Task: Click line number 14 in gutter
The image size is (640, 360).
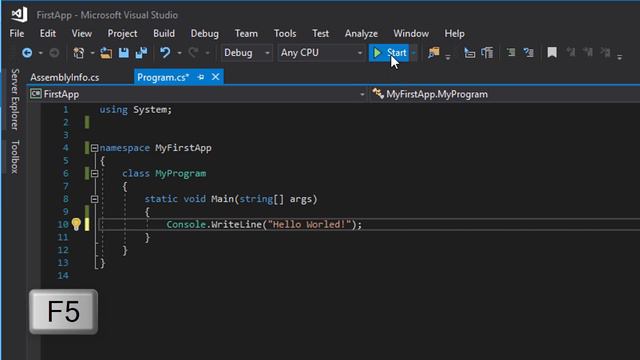Action: [63, 276]
